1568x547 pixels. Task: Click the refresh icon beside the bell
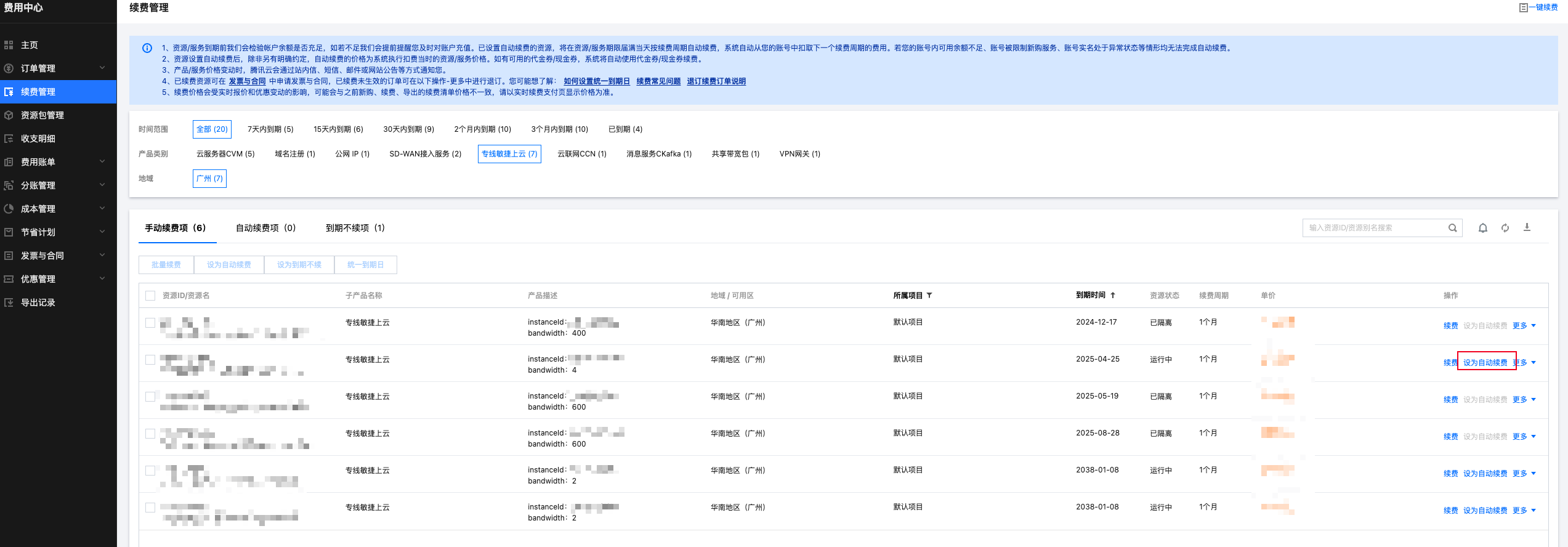(1505, 228)
